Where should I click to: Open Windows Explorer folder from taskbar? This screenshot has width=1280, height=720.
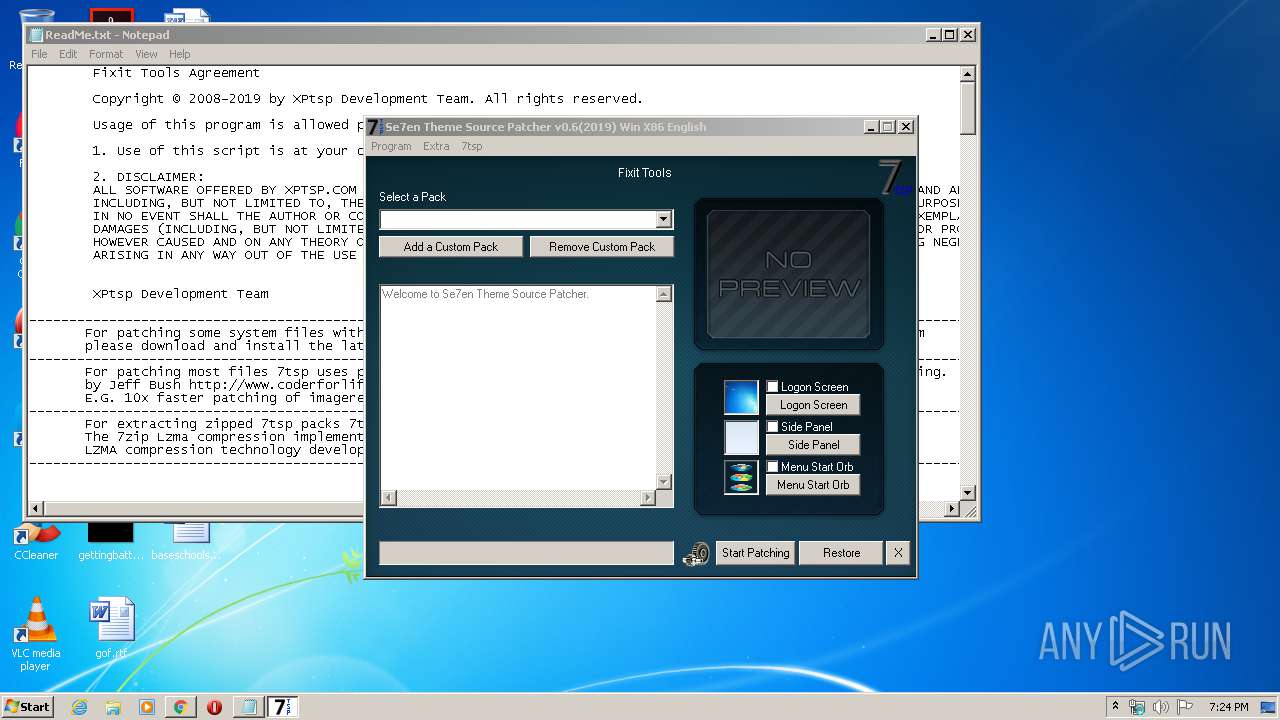(113, 707)
